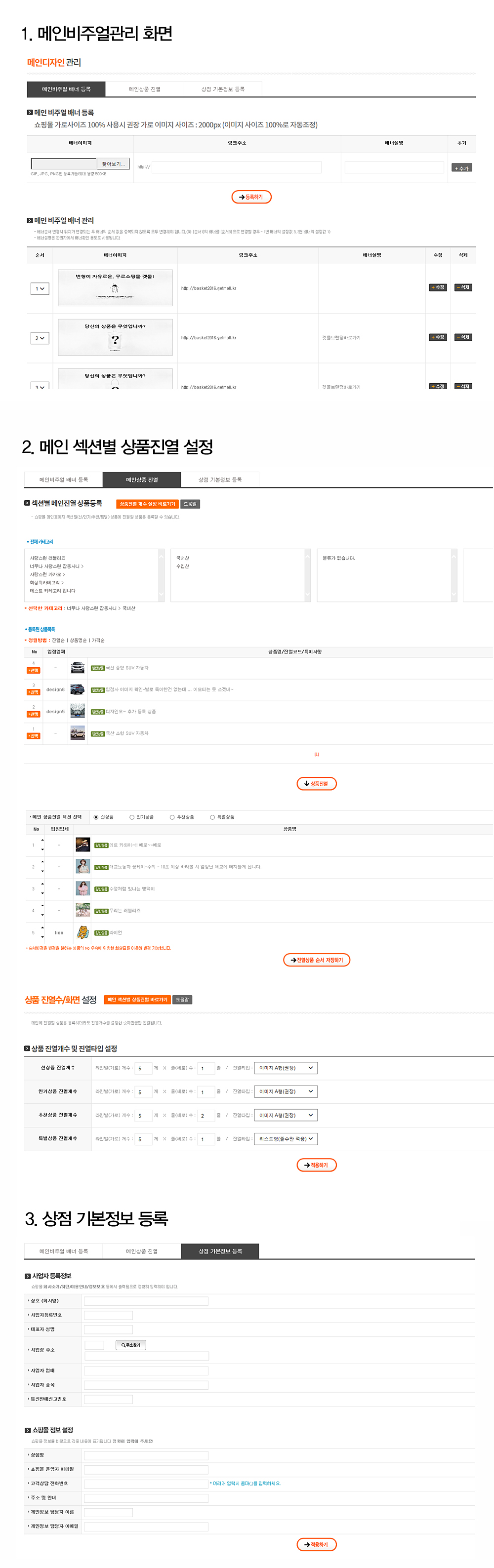
Task: Switch to 메인상품 진열 tab in section 1
Action: click(x=144, y=89)
